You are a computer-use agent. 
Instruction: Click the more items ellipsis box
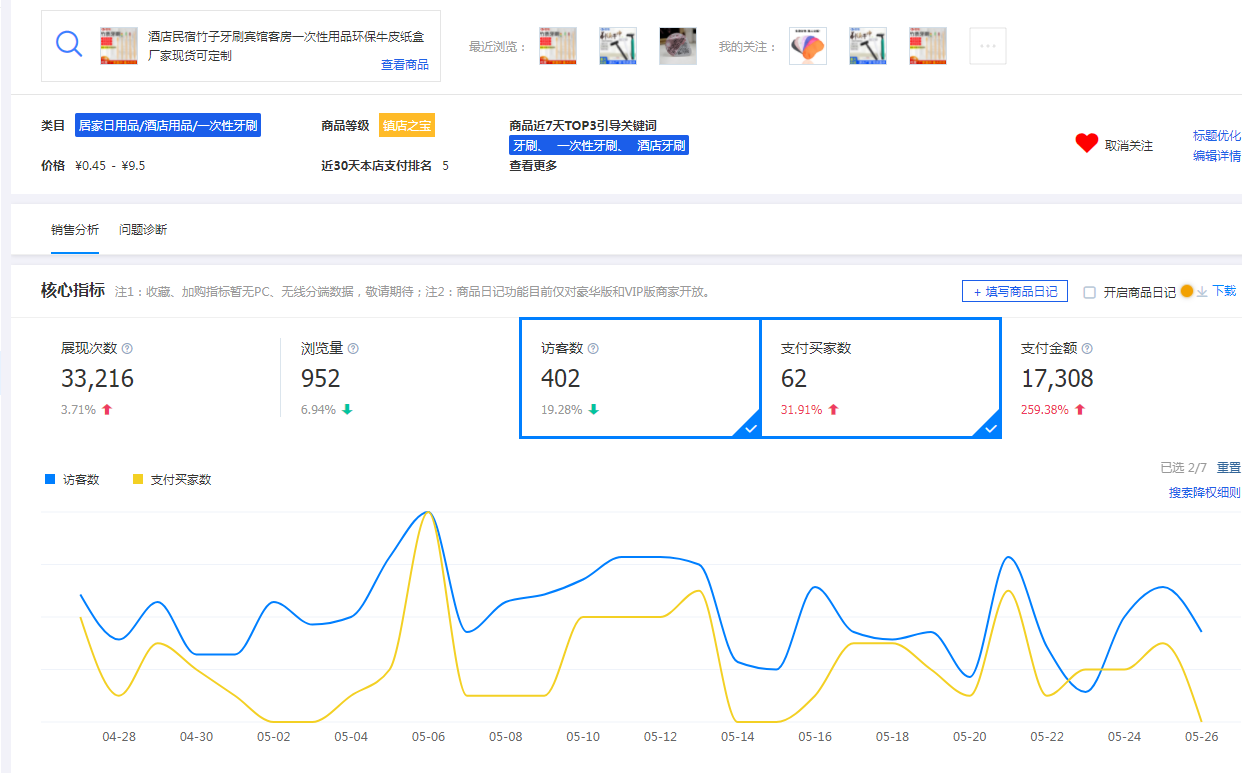coord(988,46)
